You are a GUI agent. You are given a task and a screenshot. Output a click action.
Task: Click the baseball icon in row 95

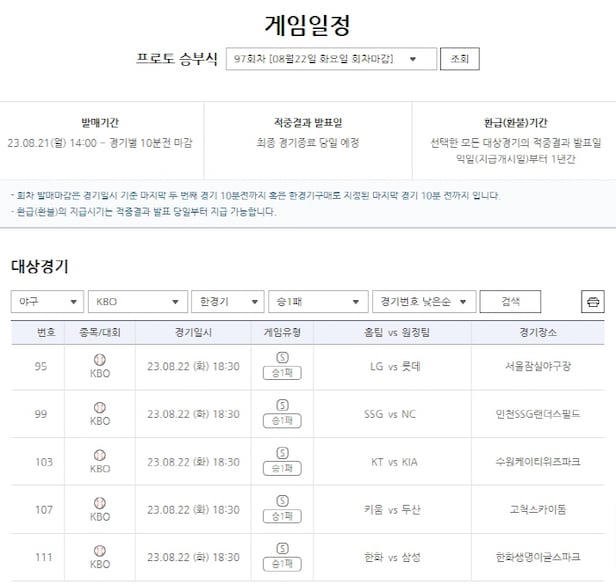(x=100, y=359)
